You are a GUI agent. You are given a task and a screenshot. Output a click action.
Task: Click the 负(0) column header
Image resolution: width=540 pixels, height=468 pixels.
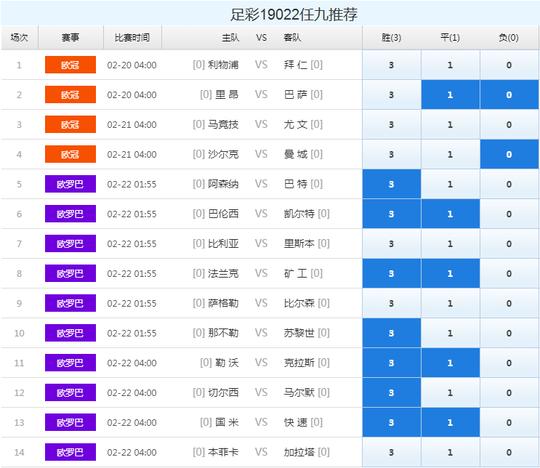(x=509, y=37)
